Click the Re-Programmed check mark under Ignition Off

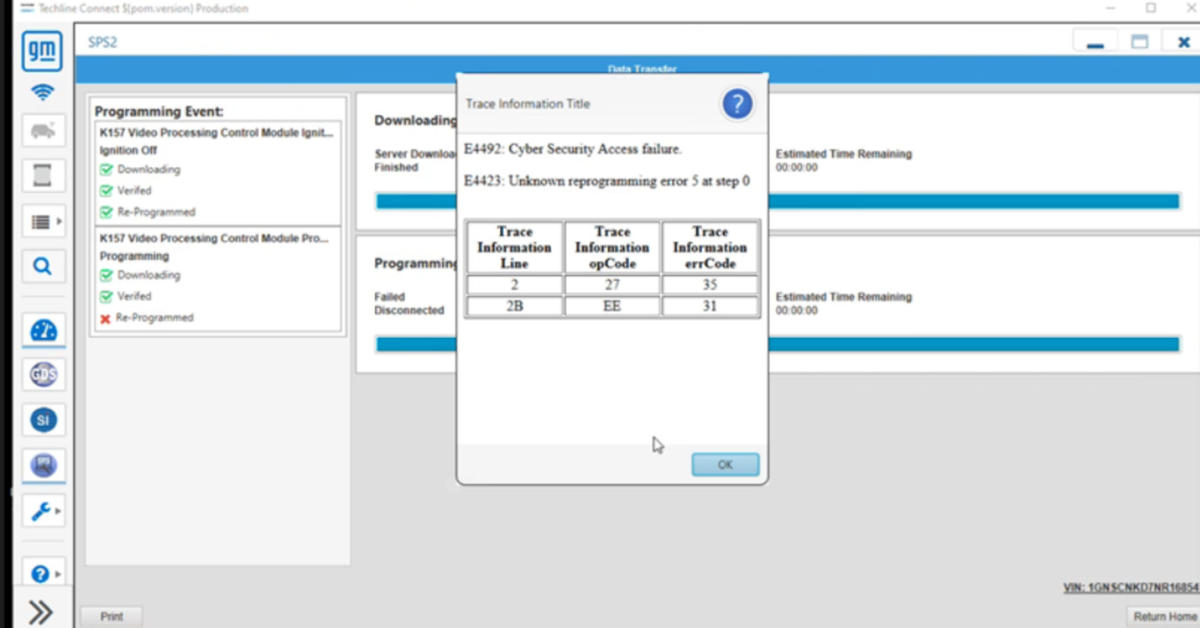tap(106, 212)
